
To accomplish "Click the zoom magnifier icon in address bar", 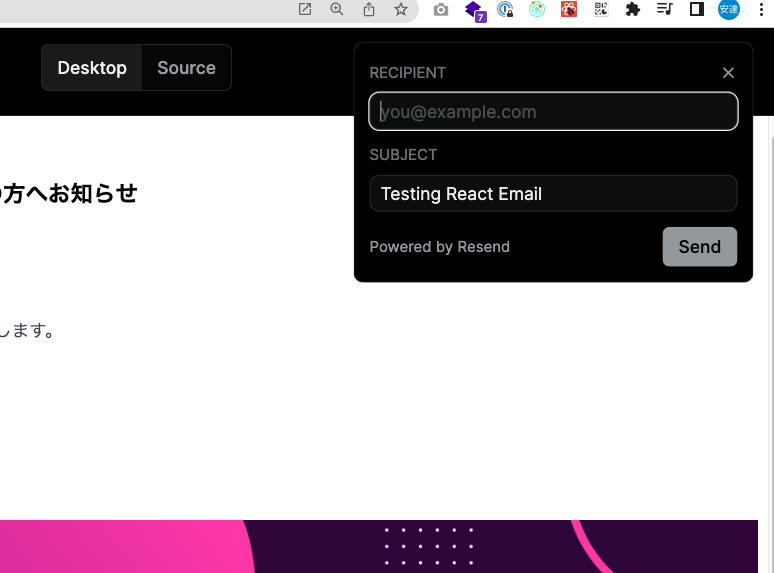I will click(337, 9).
